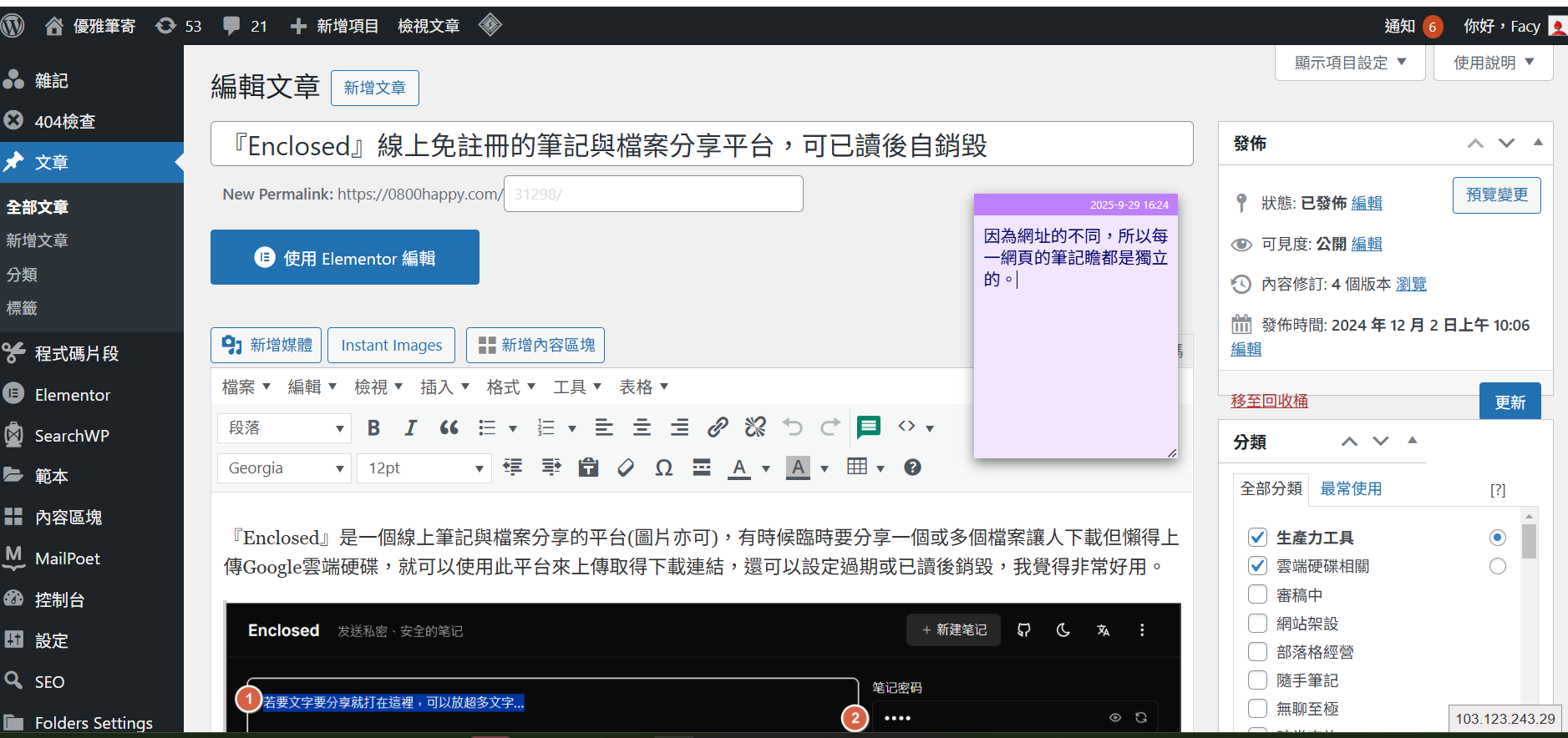Viewport: 1568px width, 738px height.
Task: Click the paste as text icon
Action: tap(589, 468)
